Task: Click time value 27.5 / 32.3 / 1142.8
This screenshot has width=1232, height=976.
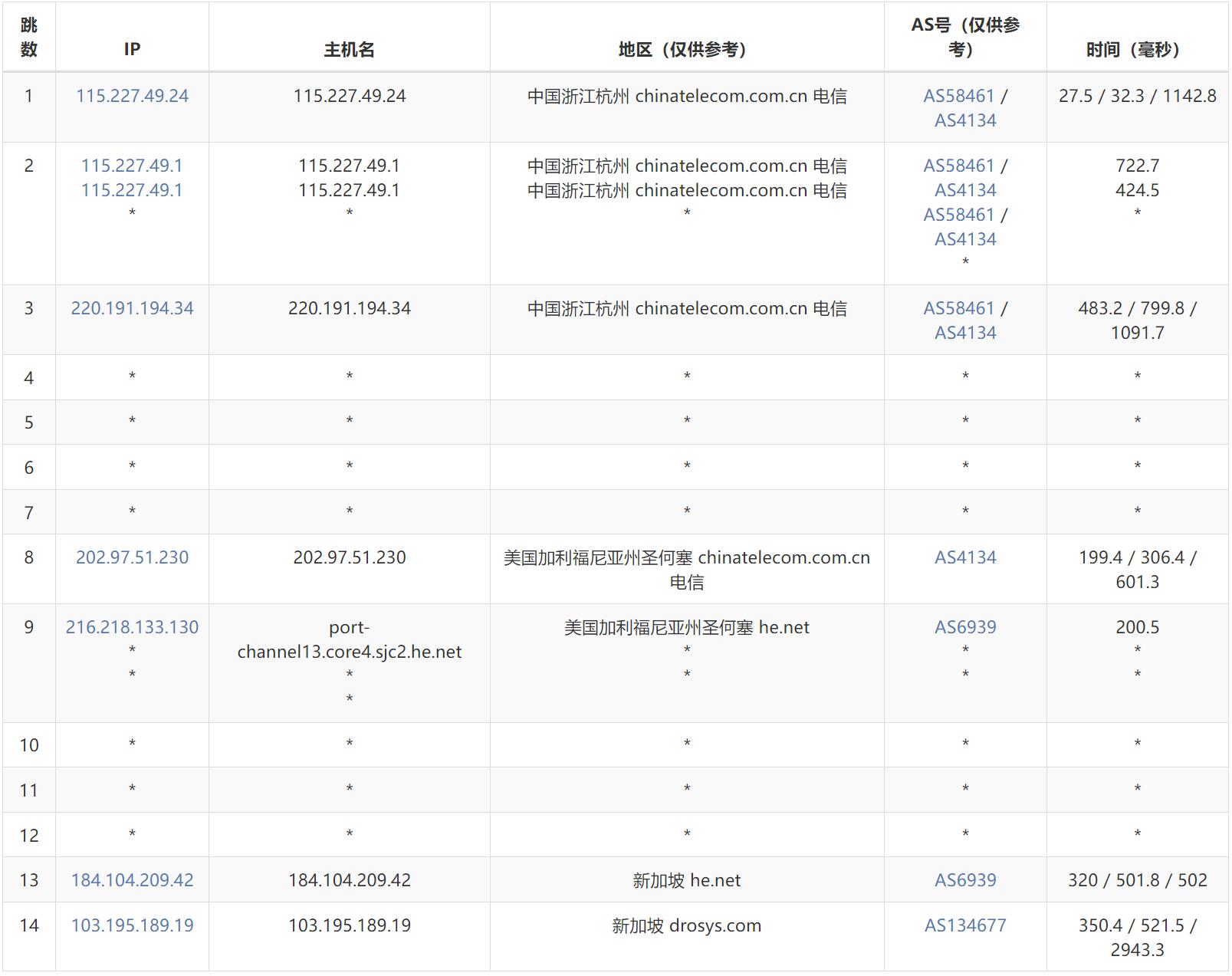Action: point(1137,96)
